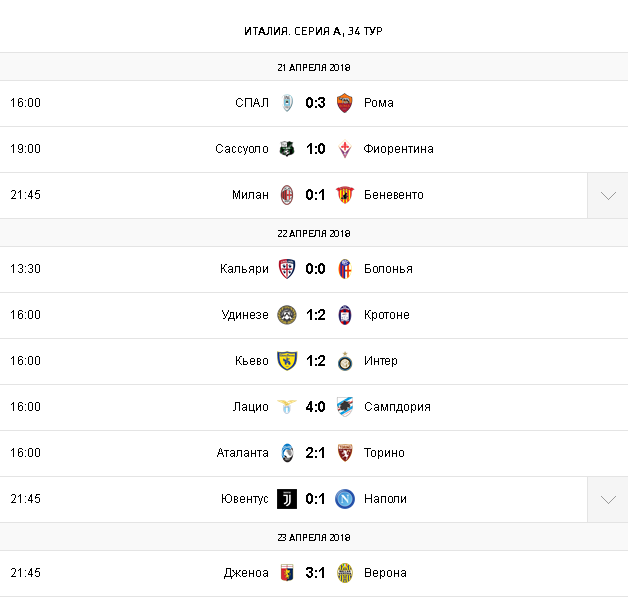The width and height of the screenshot is (628, 598).
Task: Click the Genoa club crest
Action: (287, 573)
